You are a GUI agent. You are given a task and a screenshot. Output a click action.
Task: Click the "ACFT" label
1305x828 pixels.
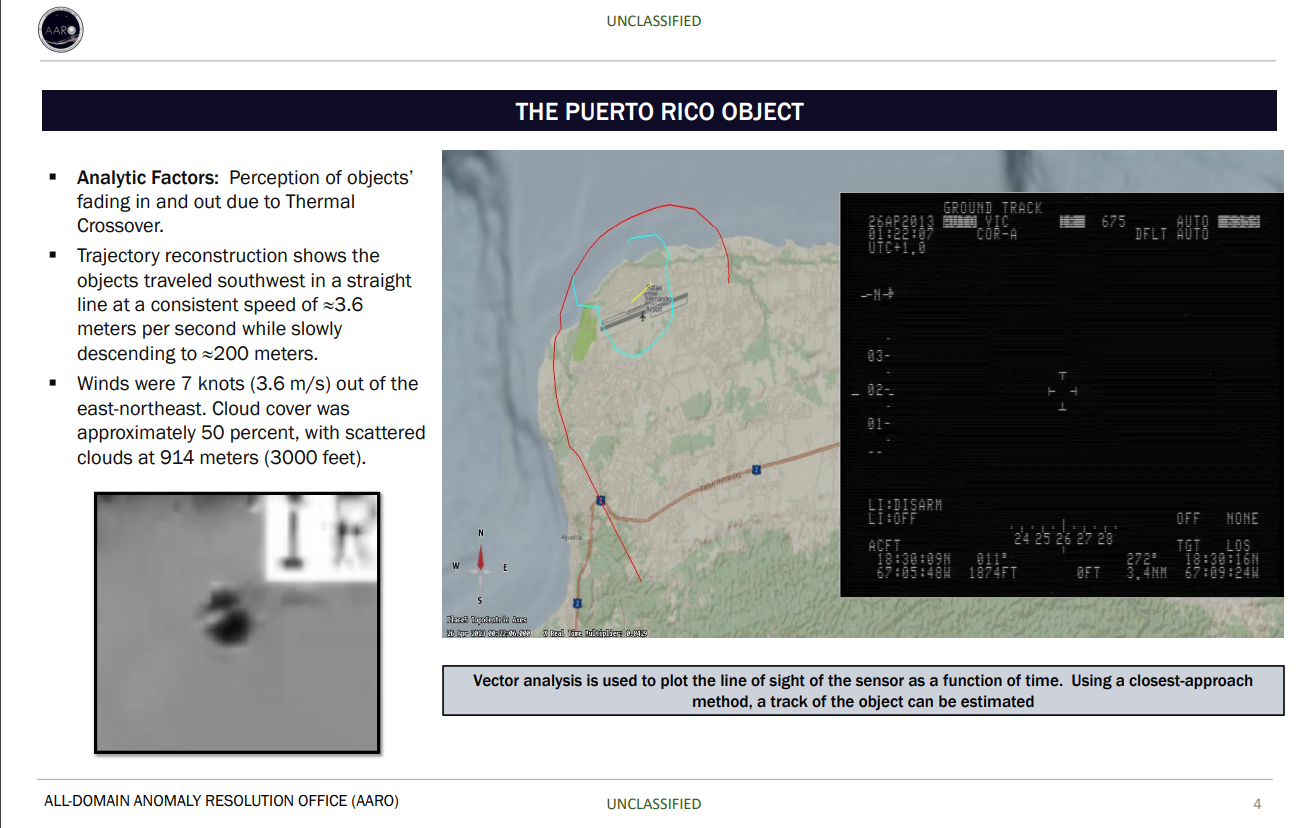[884, 546]
